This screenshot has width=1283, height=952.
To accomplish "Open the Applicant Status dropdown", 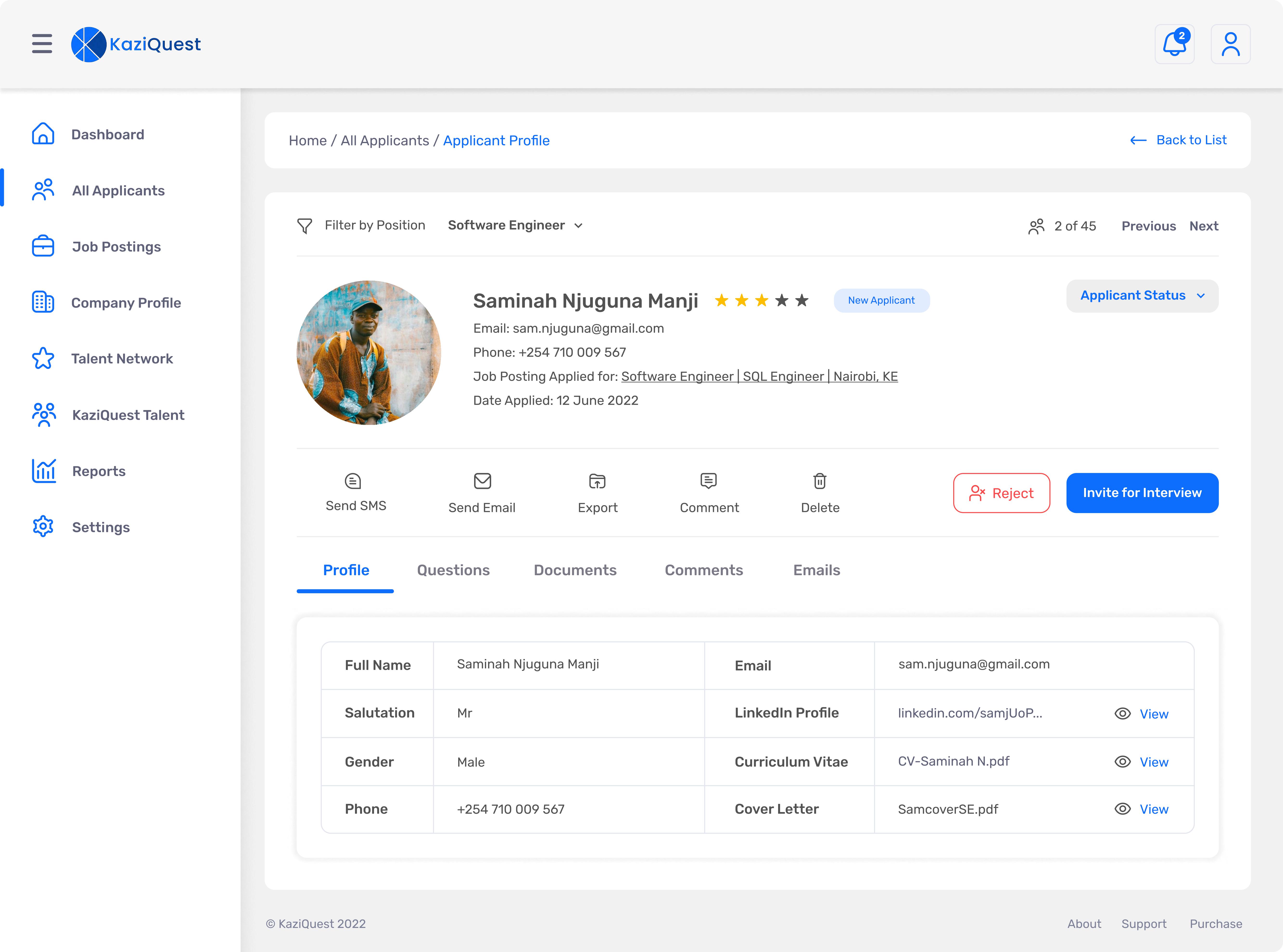I will [x=1142, y=296].
